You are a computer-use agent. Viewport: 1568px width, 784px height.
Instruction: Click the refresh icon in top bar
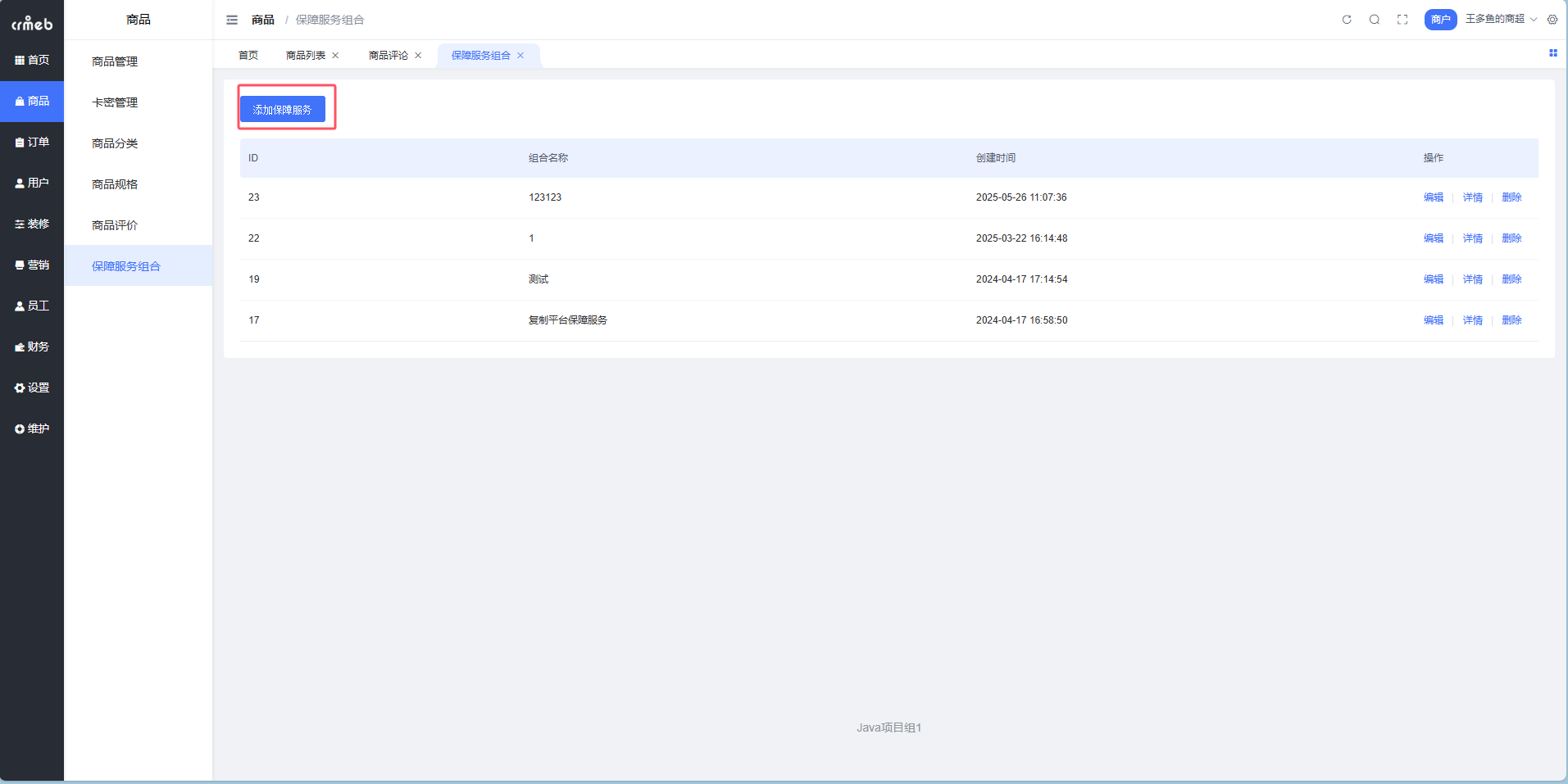tap(1346, 20)
